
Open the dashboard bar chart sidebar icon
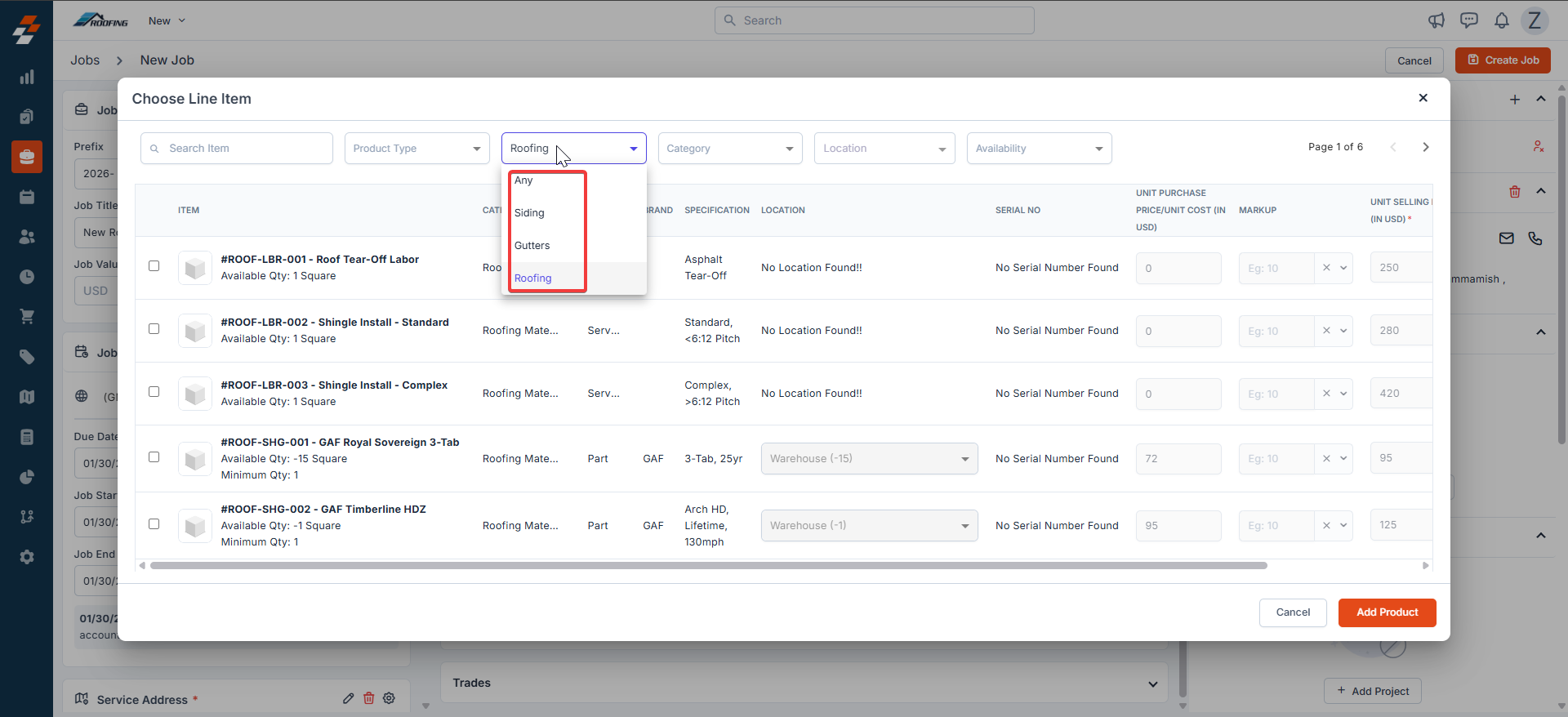coord(27,77)
